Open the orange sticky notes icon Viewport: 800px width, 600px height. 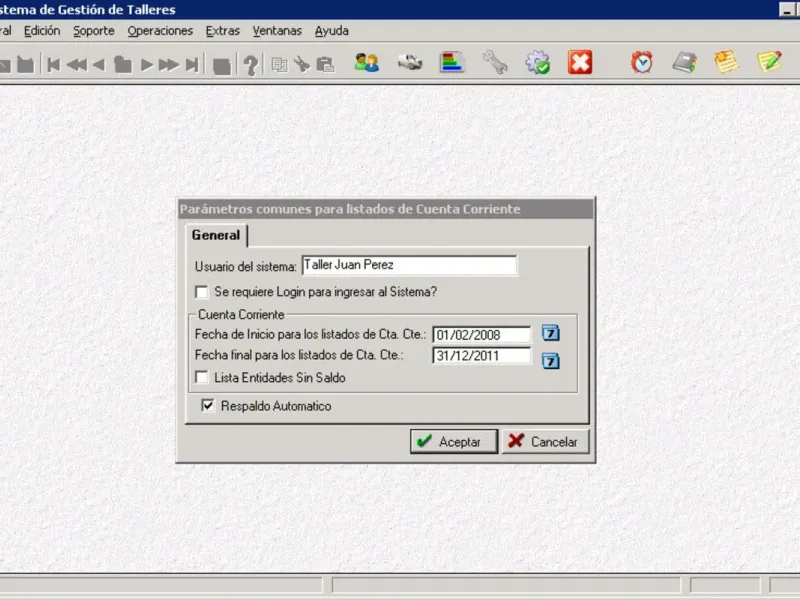[x=727, y=62]
